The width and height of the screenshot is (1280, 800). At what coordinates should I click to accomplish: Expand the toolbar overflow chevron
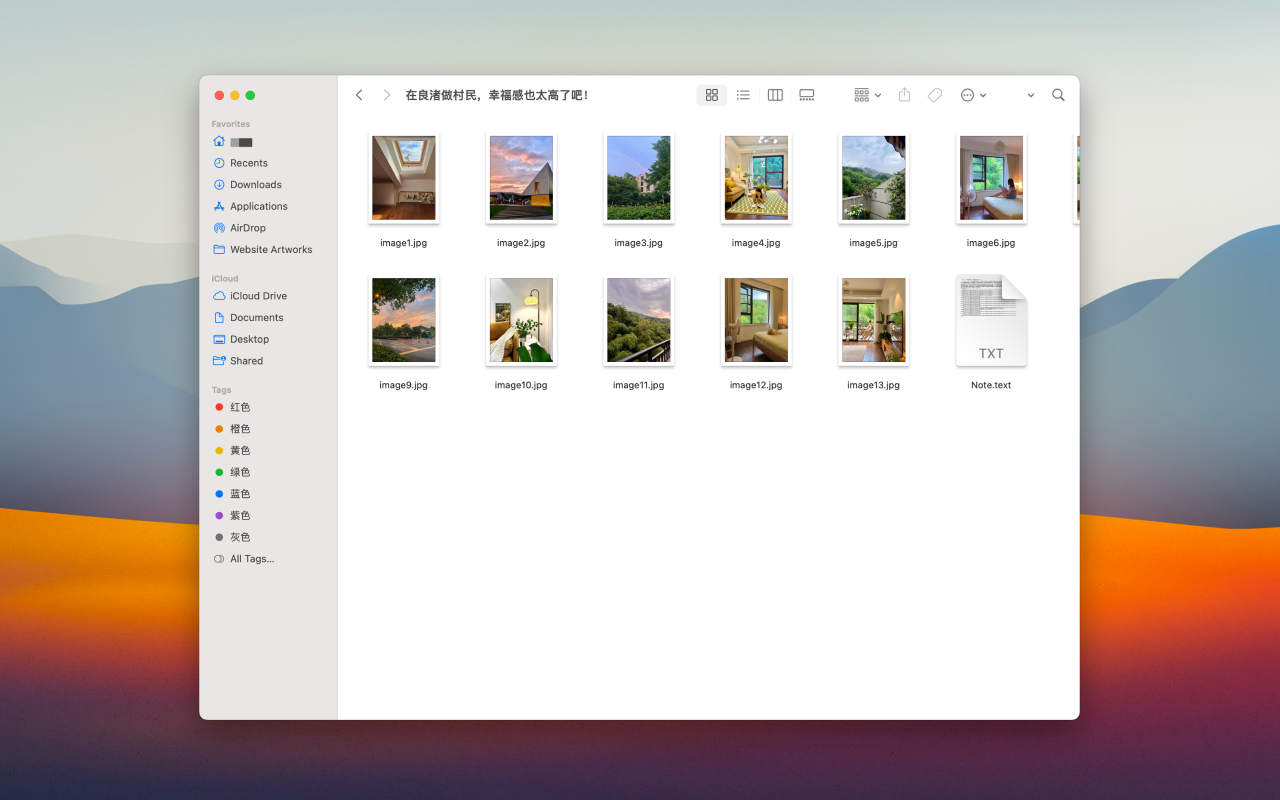(1031, 95)
